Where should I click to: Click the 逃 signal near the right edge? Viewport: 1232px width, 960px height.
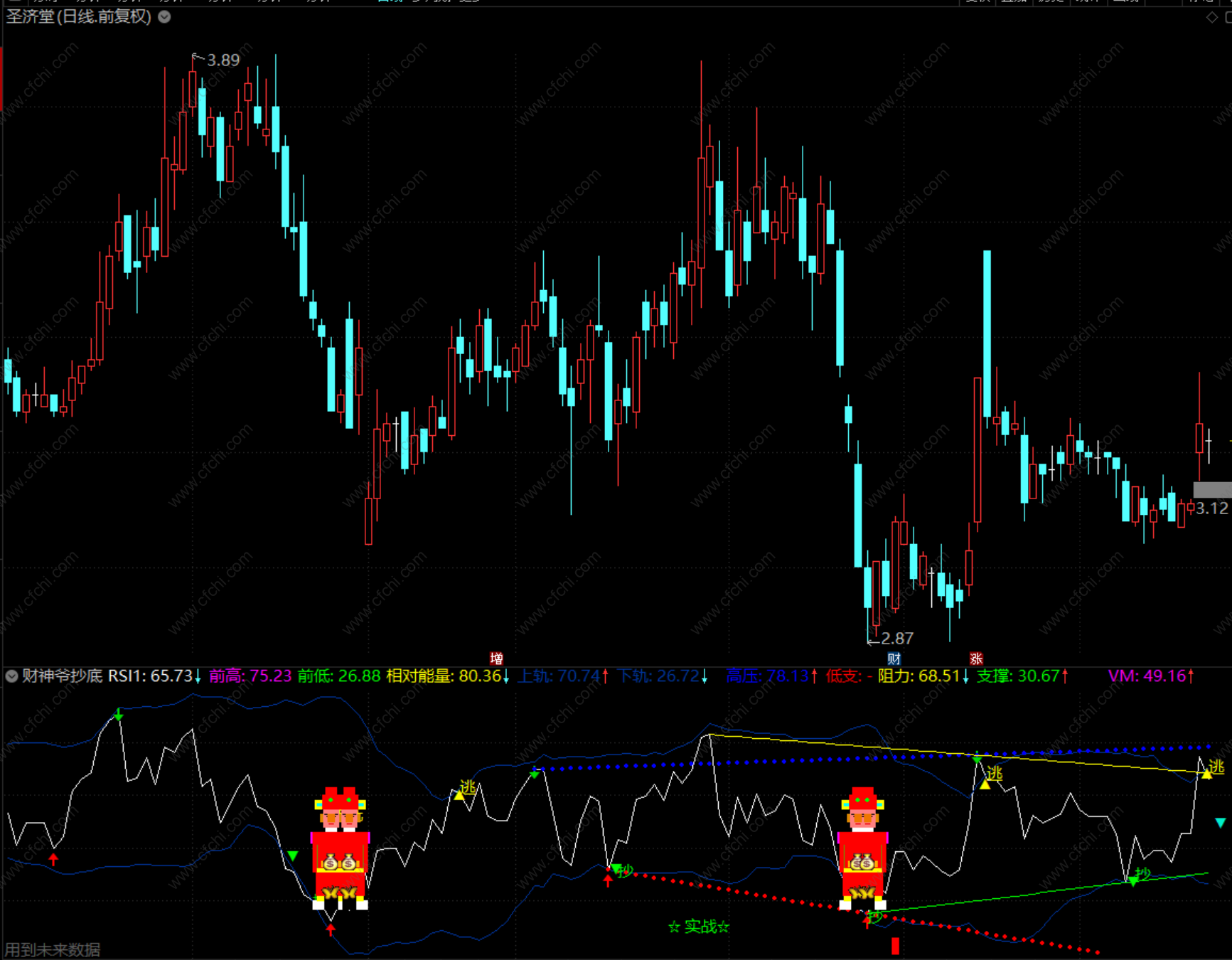(1216, 767)
